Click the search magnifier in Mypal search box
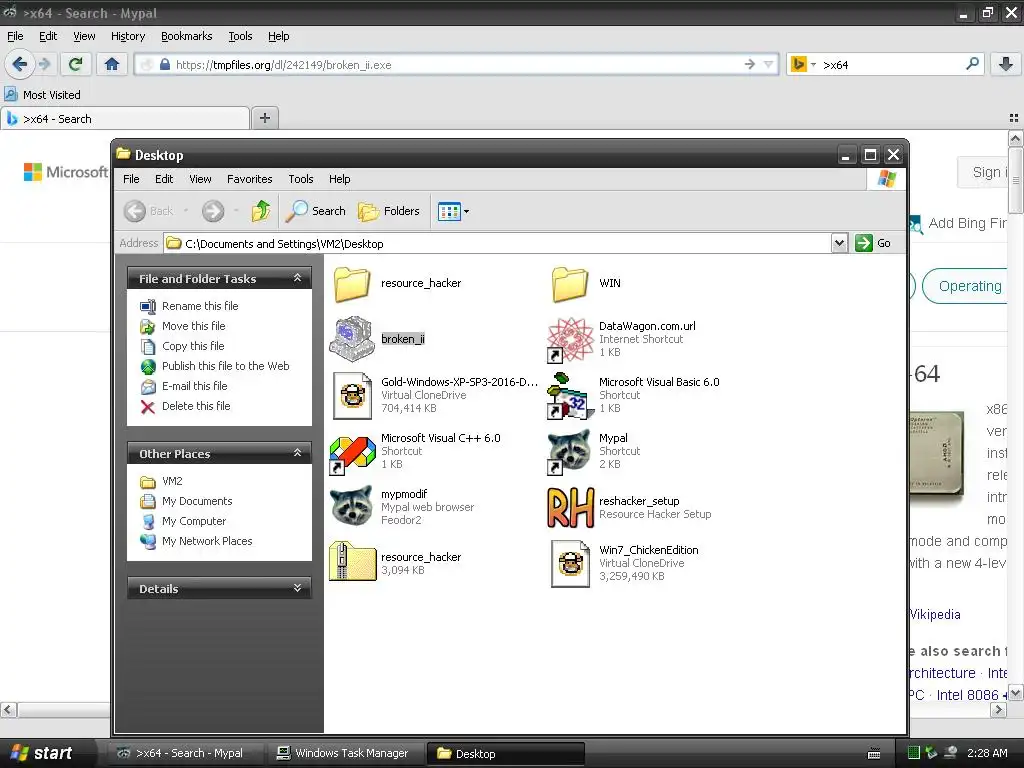 point(972,64)
